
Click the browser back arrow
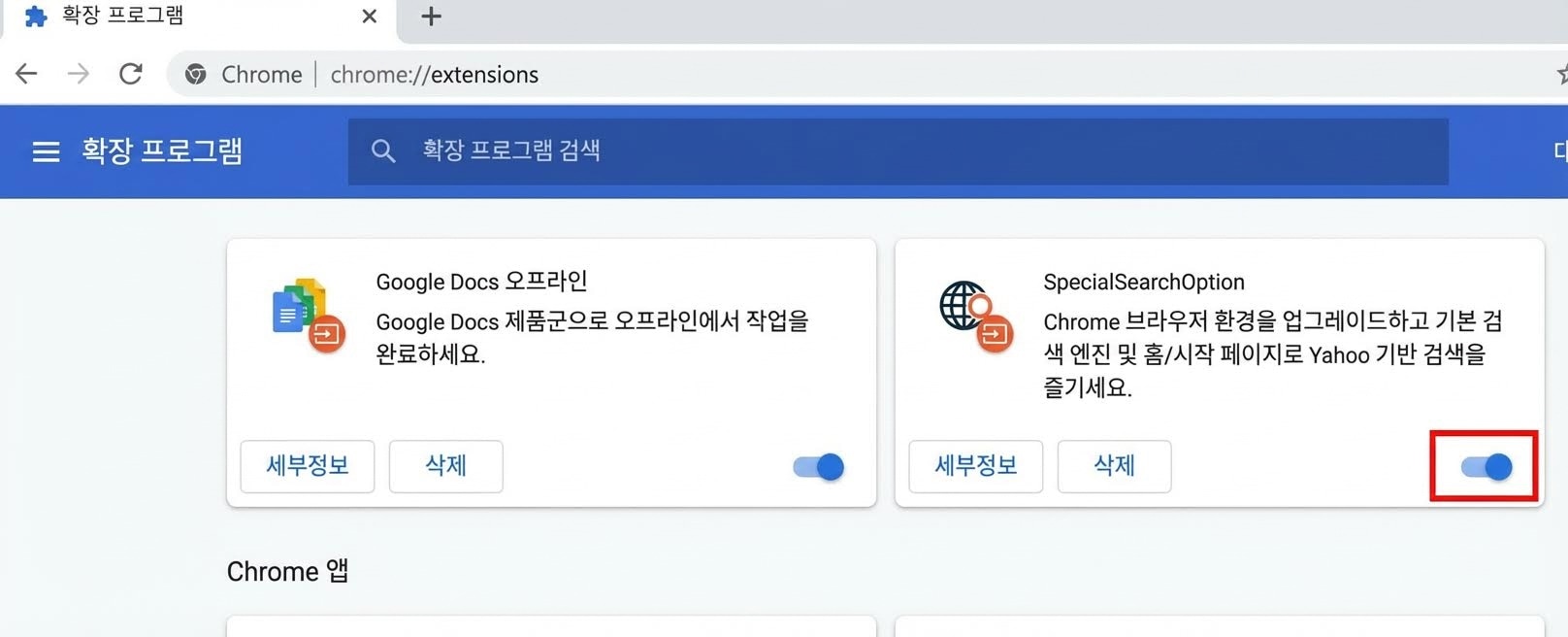coord(26,74)
